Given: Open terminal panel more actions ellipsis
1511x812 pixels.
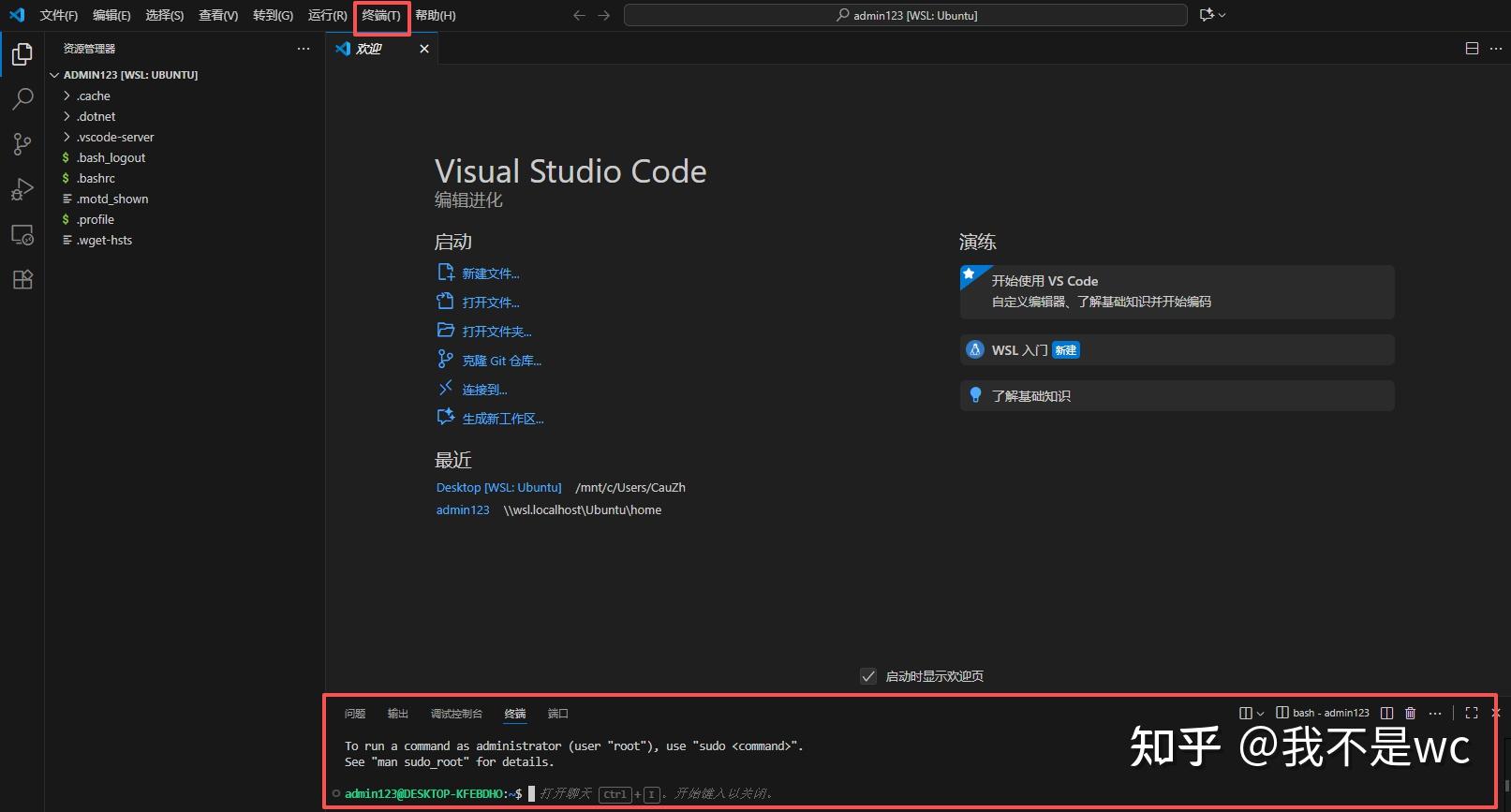Looking at the screenshot, I should 1435,713.
